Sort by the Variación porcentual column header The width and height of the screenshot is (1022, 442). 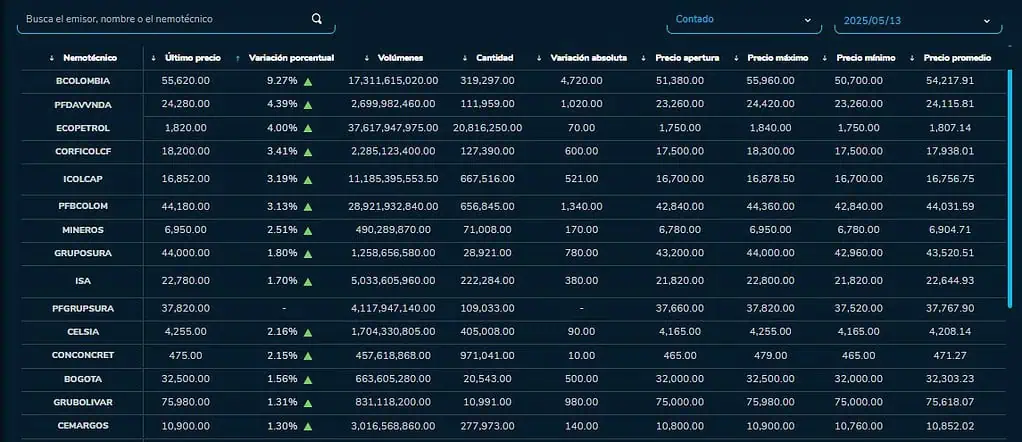[291, 58]
